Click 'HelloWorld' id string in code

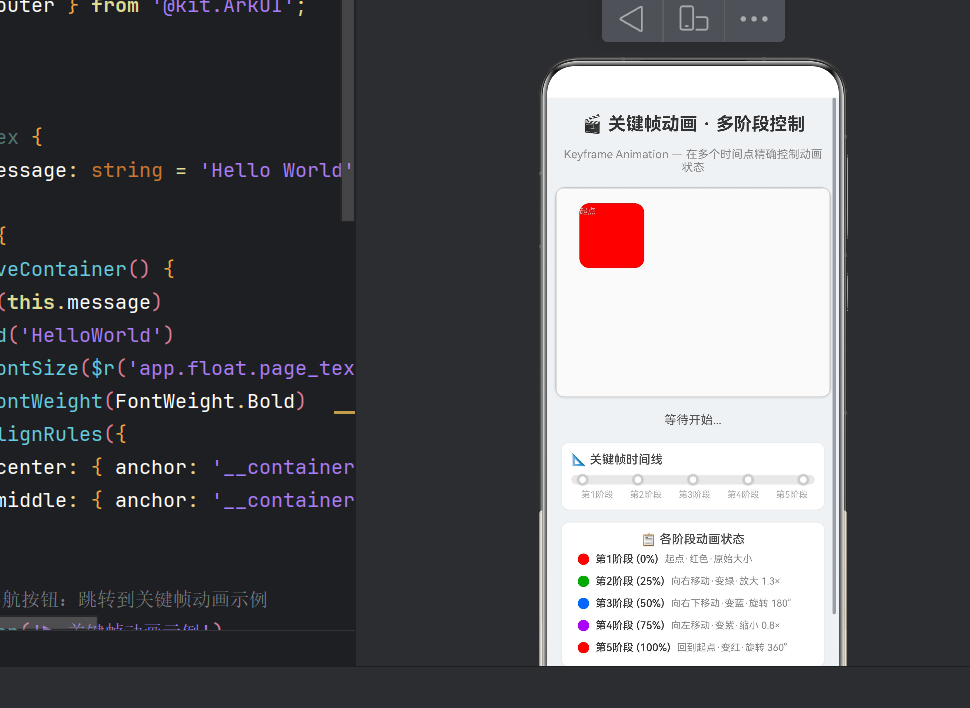(x=91, y=335)
